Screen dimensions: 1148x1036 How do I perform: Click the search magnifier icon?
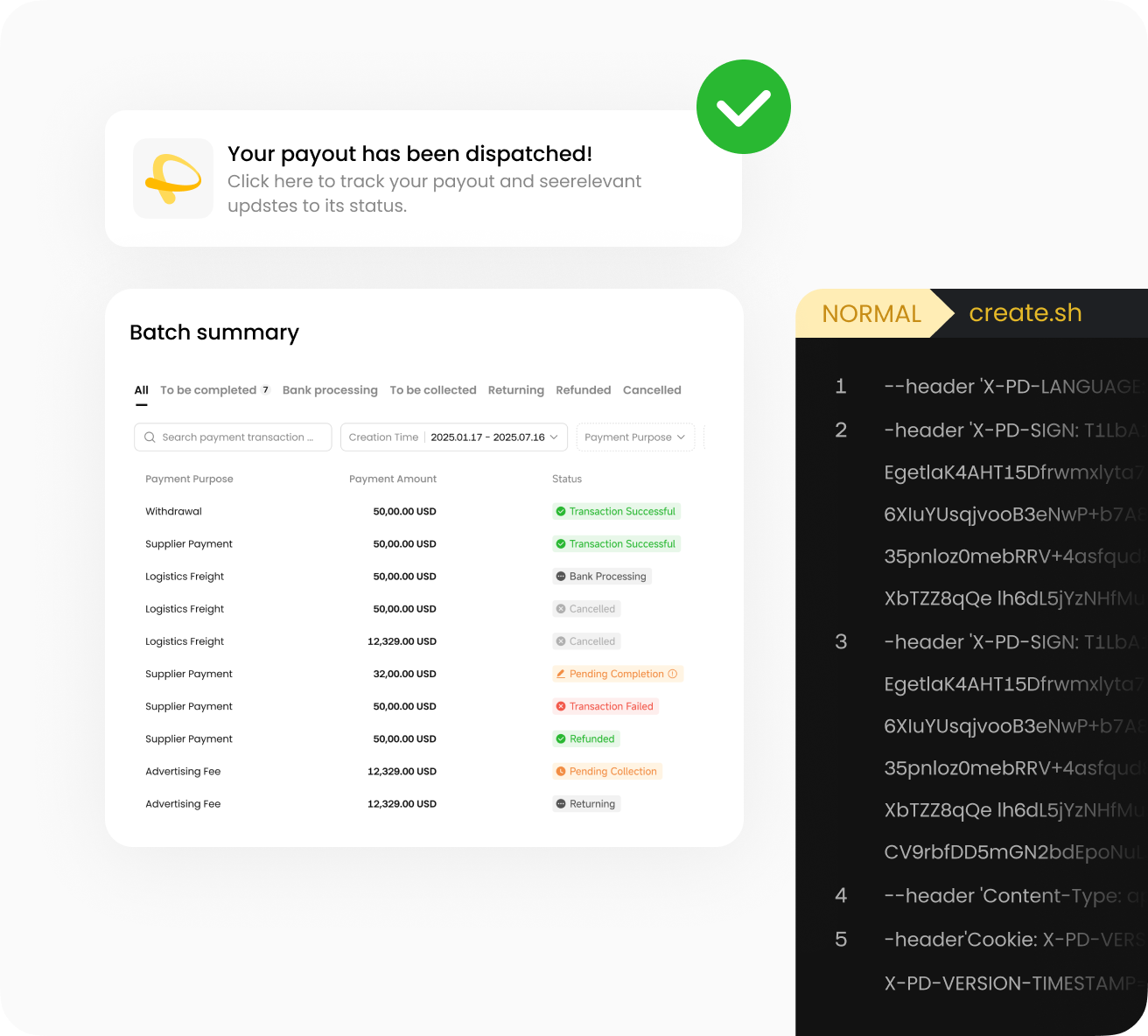[x=150, y=437]
